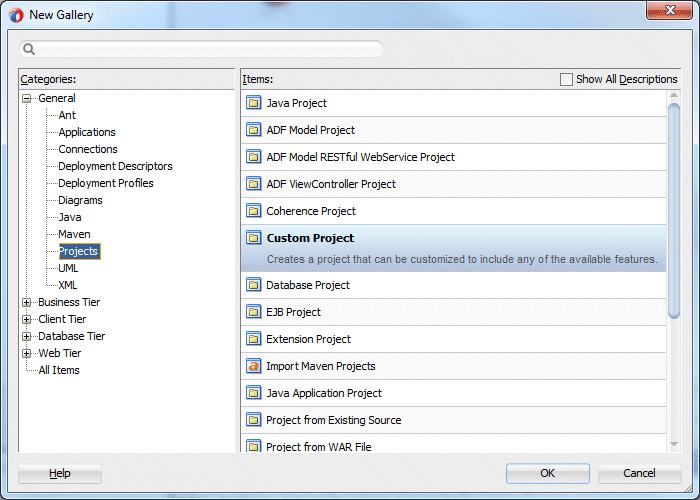Select the Maven category
The image size is (700, 500).
coord(75,234)
